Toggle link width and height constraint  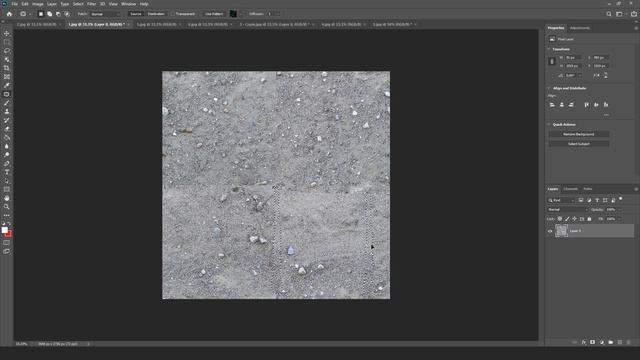click(x=552, y=61)
